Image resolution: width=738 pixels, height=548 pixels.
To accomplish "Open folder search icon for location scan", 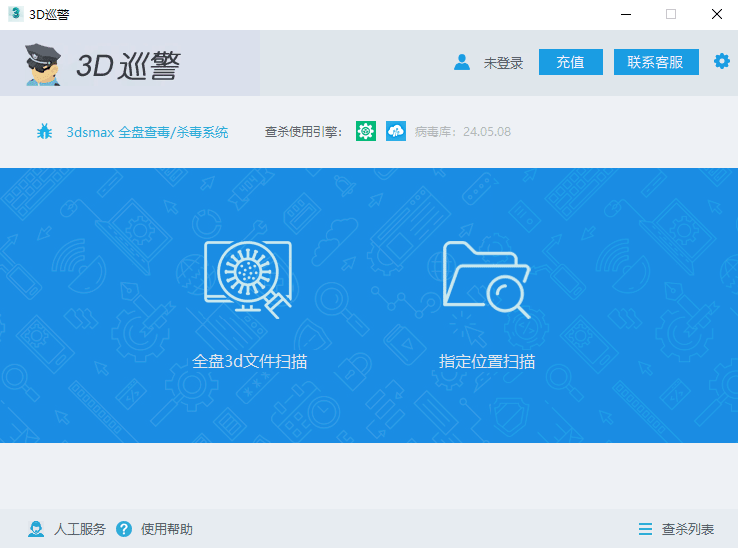I will (487, 279).
